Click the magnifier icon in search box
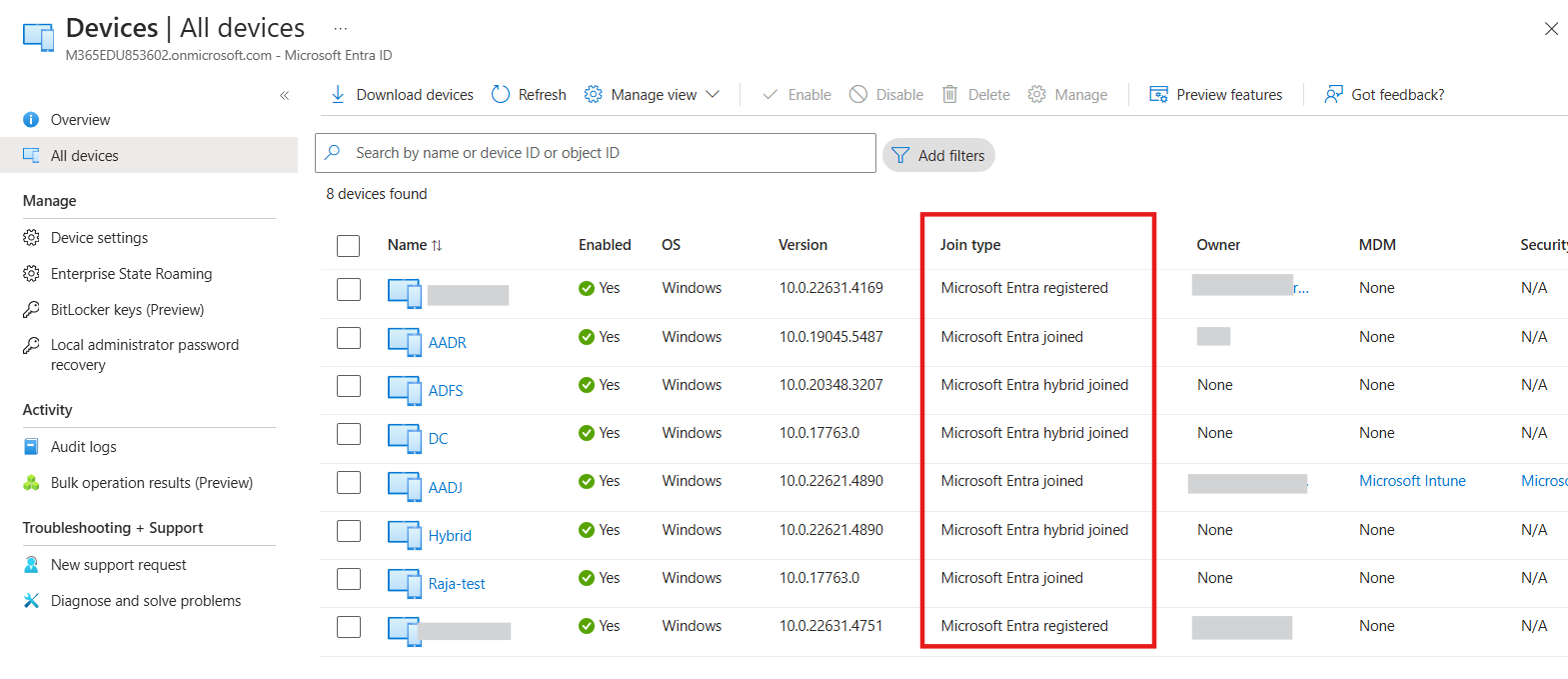This screenshot has height=679, width=1568. [x=333, y=152]
